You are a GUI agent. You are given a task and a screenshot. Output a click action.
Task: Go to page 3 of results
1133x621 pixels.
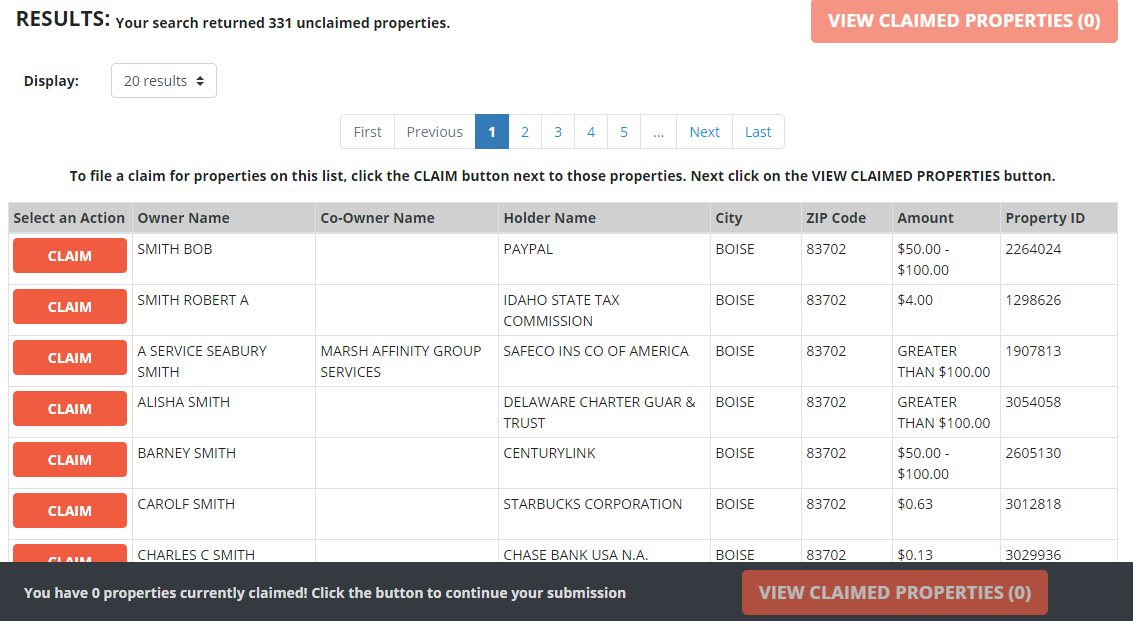coord(558,131)
